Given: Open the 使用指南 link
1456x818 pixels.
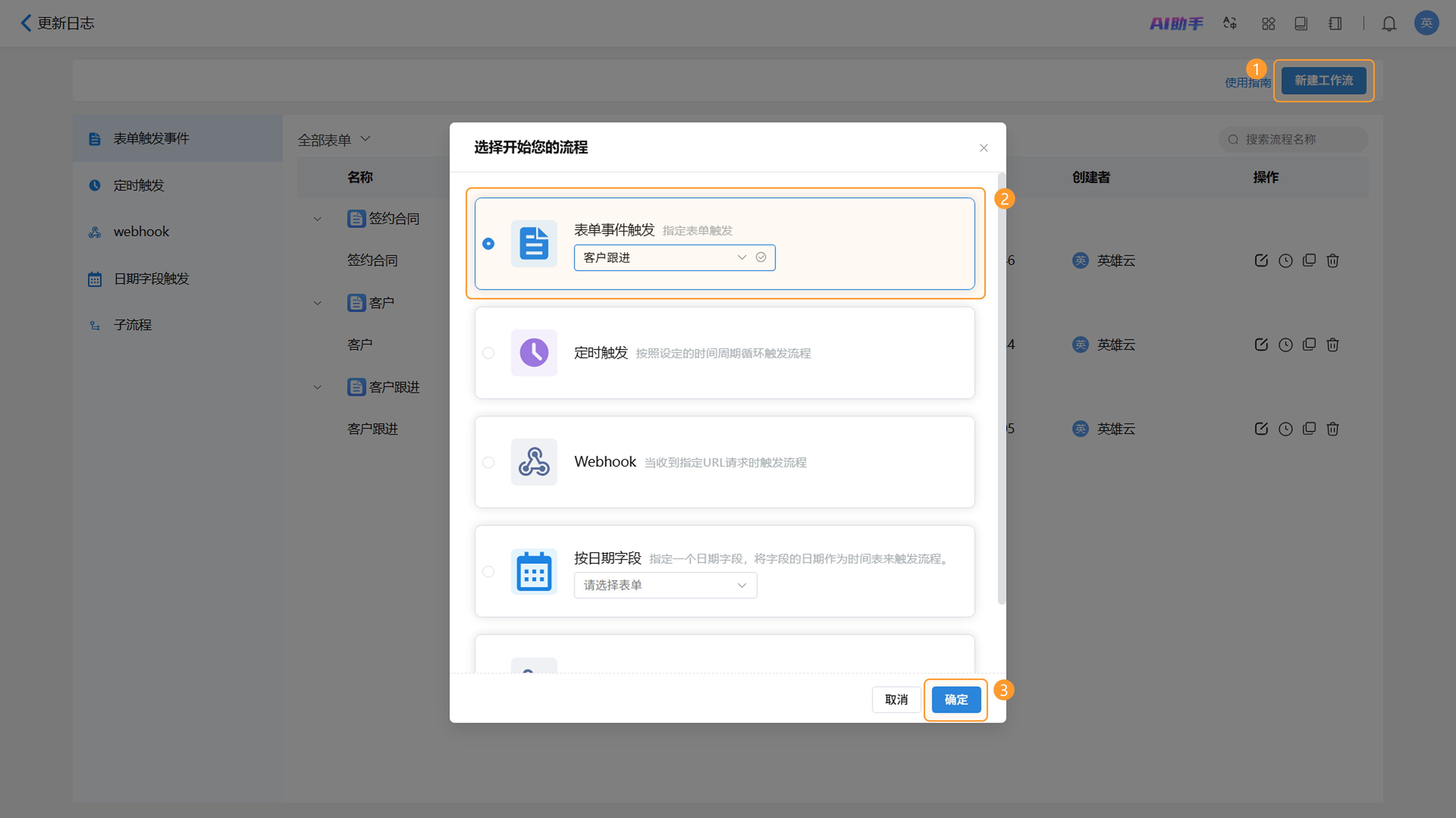Looking at the screenshot, I should point(1247,83).
